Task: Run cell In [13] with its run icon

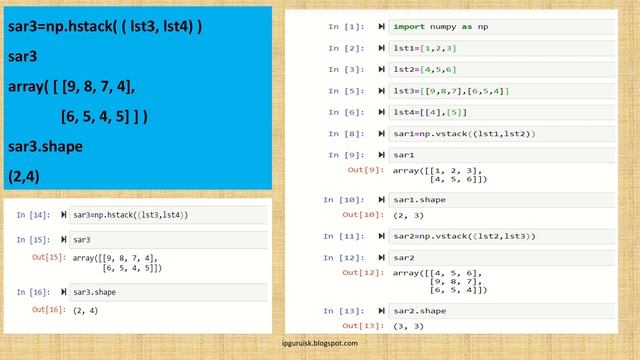Action: [x=381, y=311]
